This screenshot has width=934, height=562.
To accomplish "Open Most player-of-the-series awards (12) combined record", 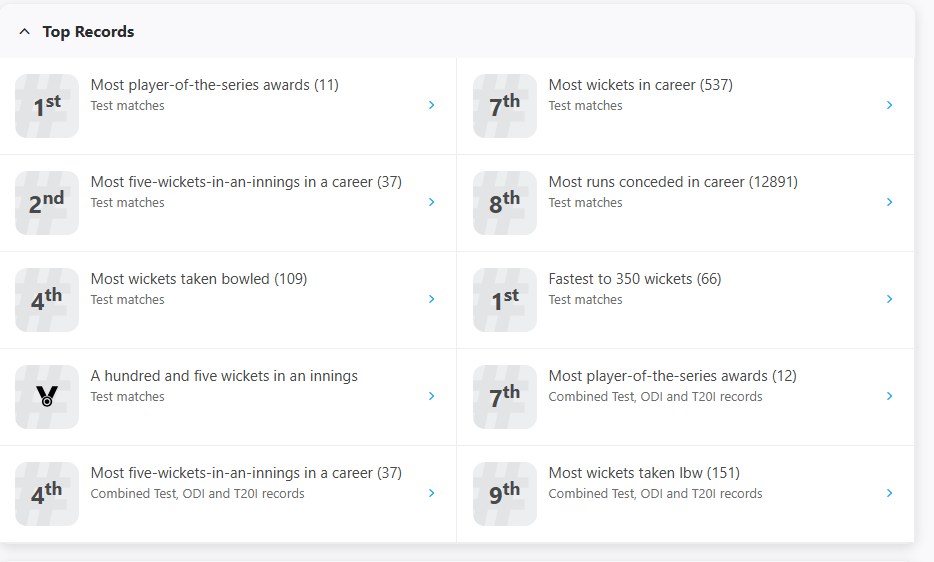I will (672, 376).
